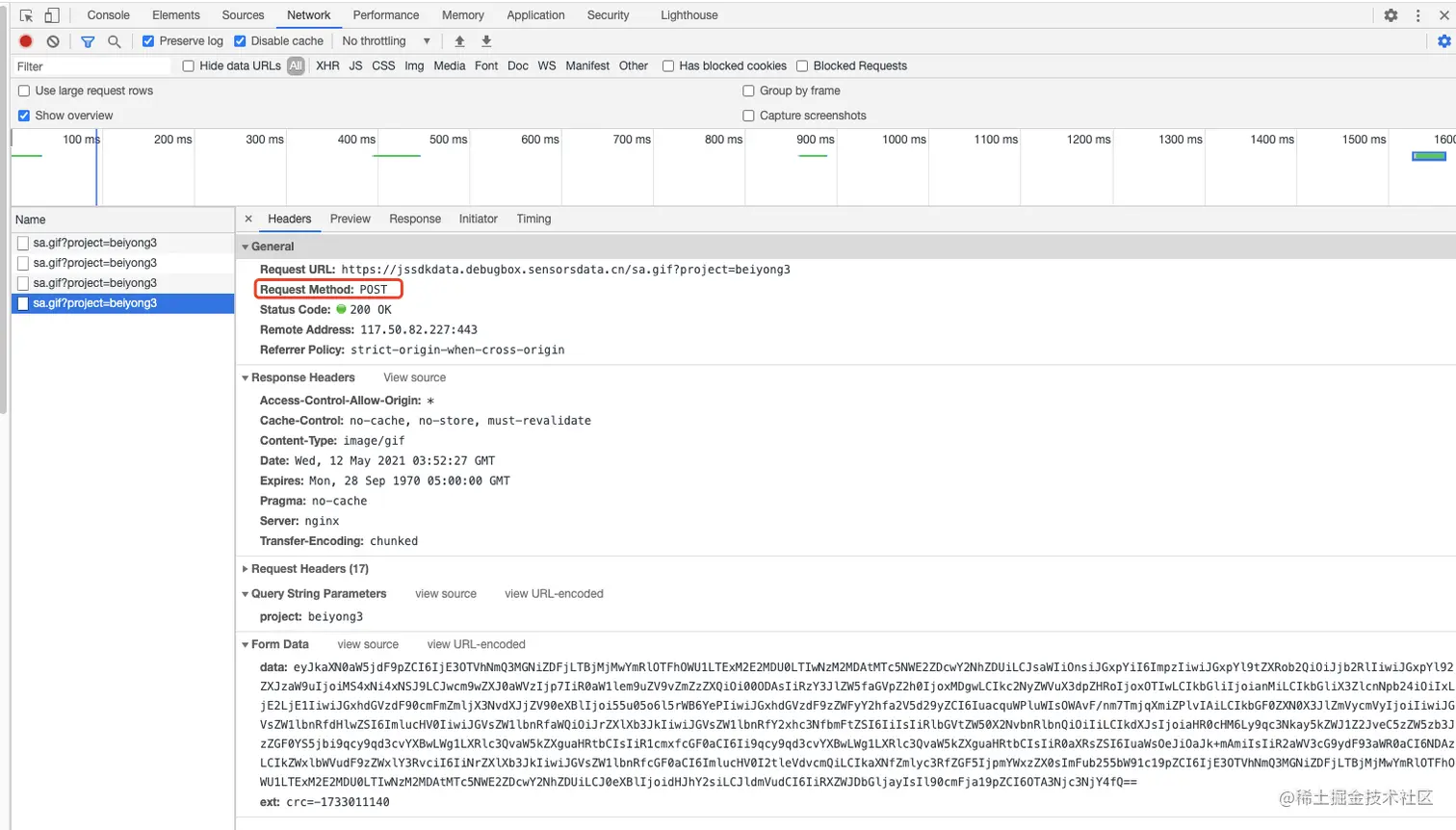
Task: Switch to the Console tab
Action: (x=108, y=15)
